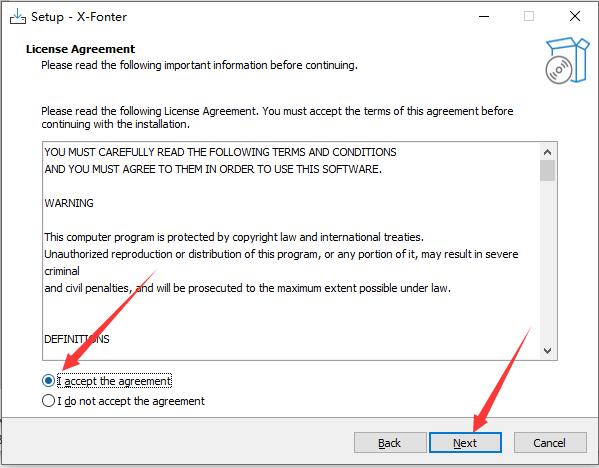Click the setup installer icon in title bar
The width and height of the screenshot is (599, 468).
(18, 16)
